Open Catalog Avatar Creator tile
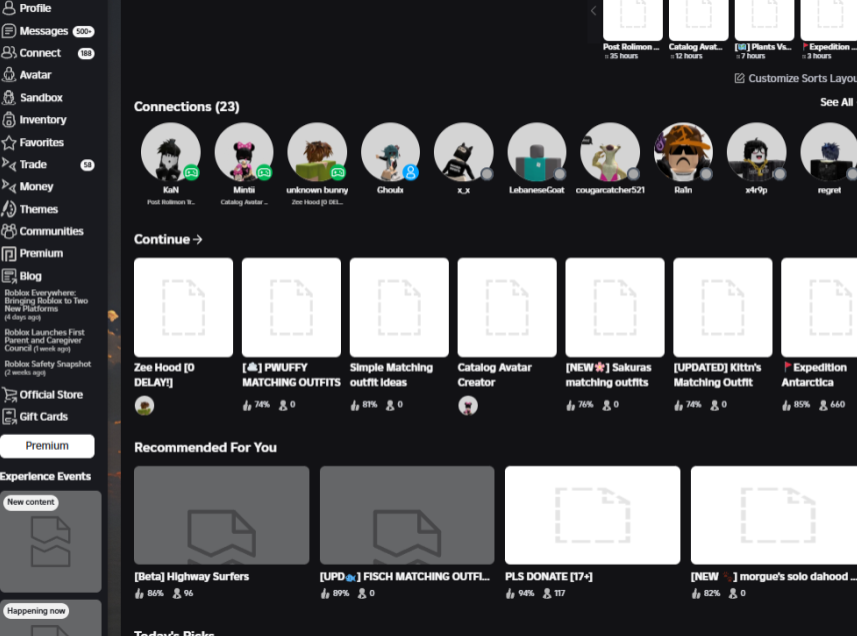The height and width of the screenshot is (636, 857). [507, 308]
